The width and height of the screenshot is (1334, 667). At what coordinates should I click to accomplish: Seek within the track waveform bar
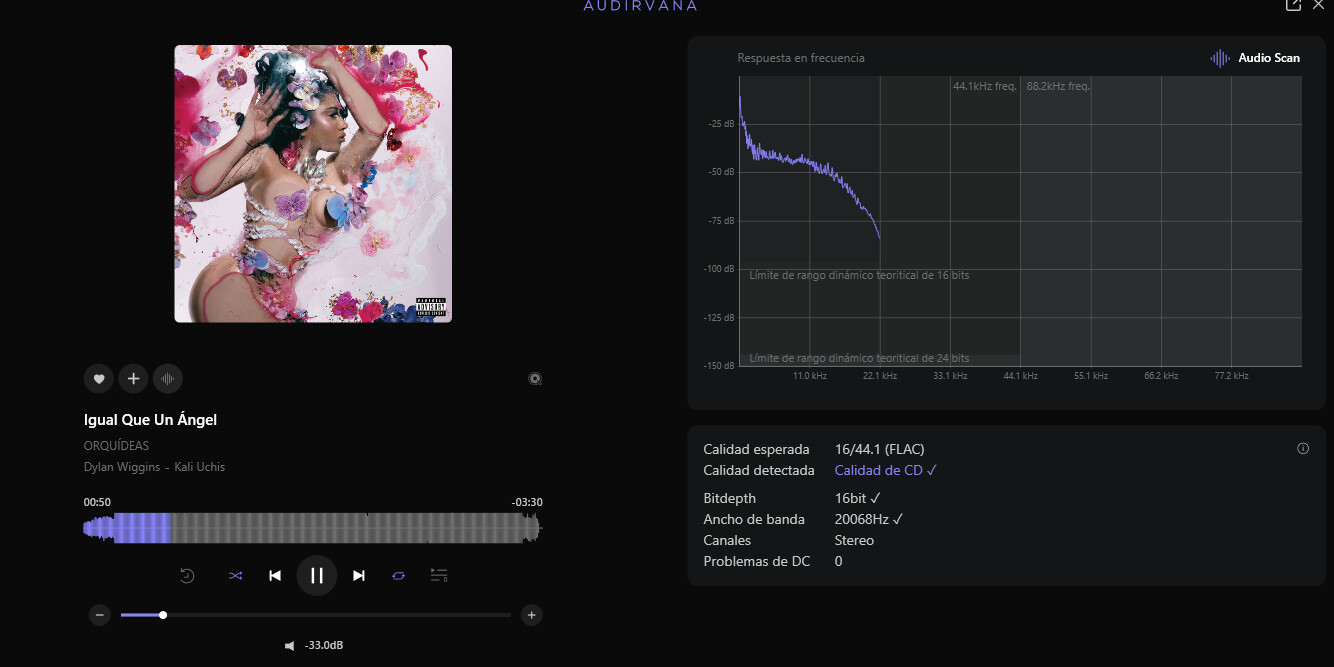click(312, 528)
